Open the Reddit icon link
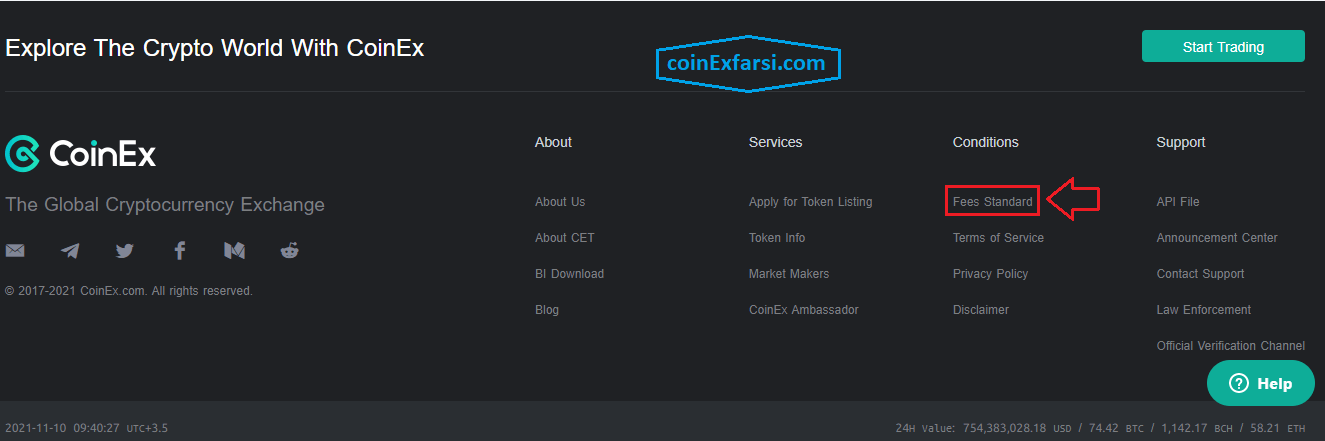 point(290,250)
